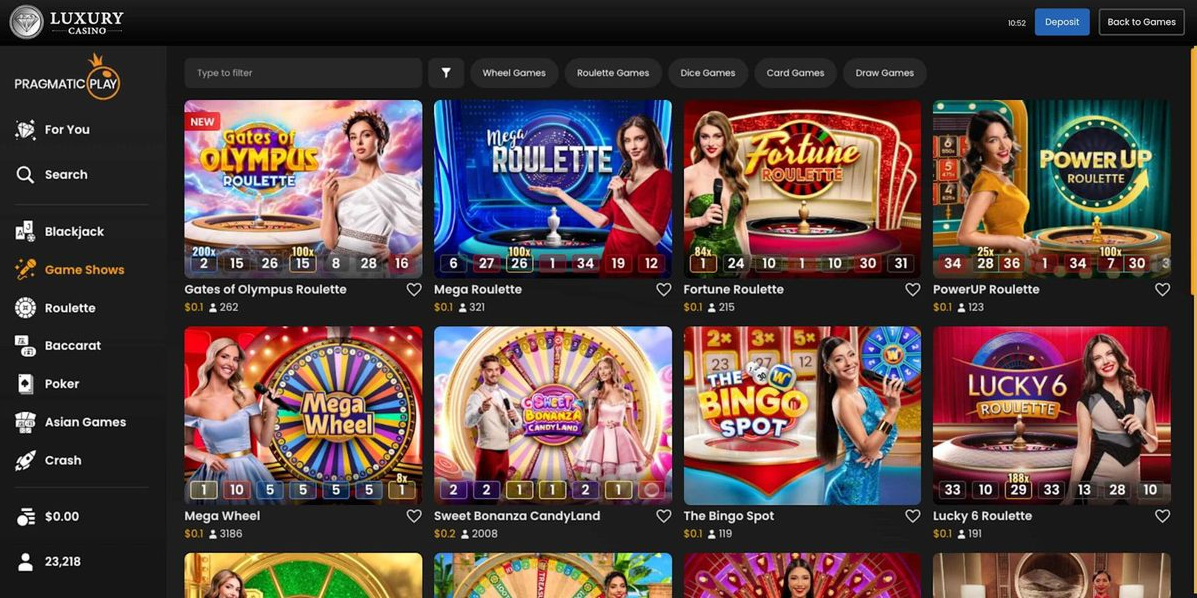Filter by Roulette Games

click(613, 73)
